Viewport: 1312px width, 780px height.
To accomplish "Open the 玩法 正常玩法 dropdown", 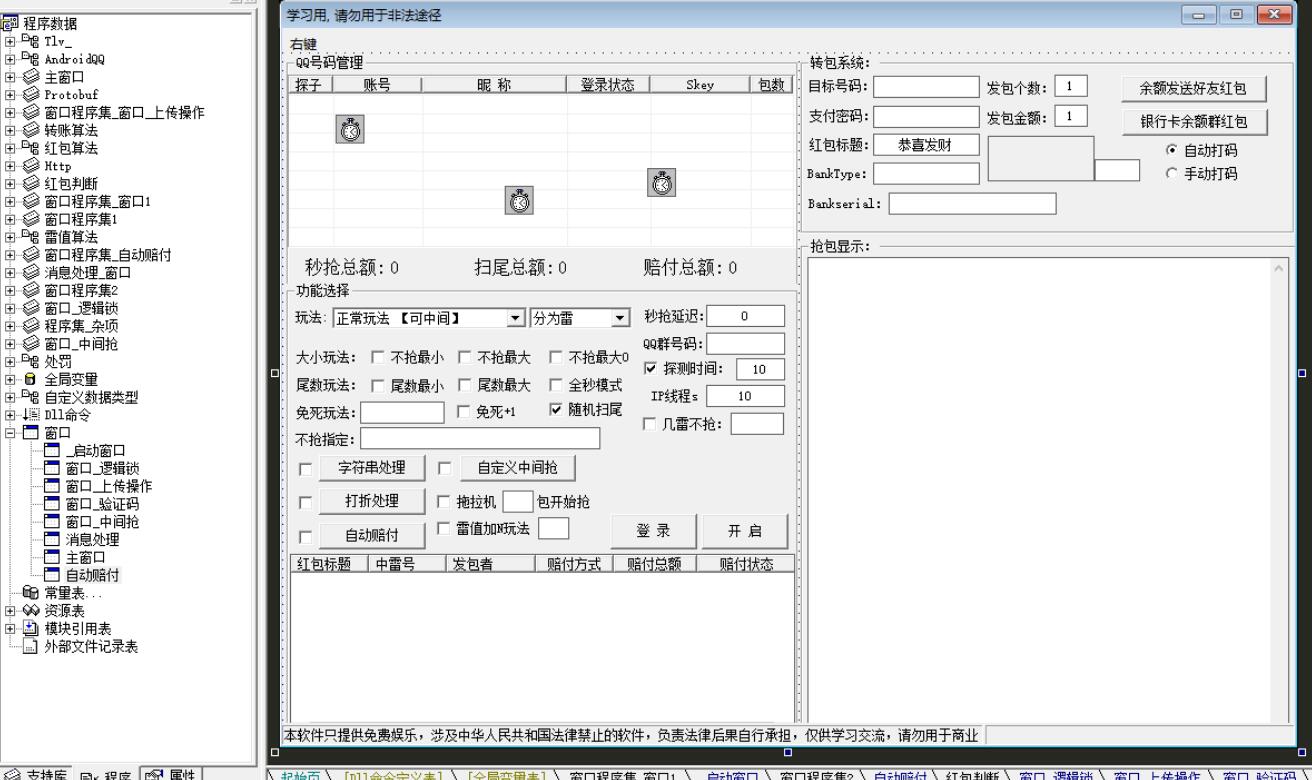I will click(x=515, y=318).
